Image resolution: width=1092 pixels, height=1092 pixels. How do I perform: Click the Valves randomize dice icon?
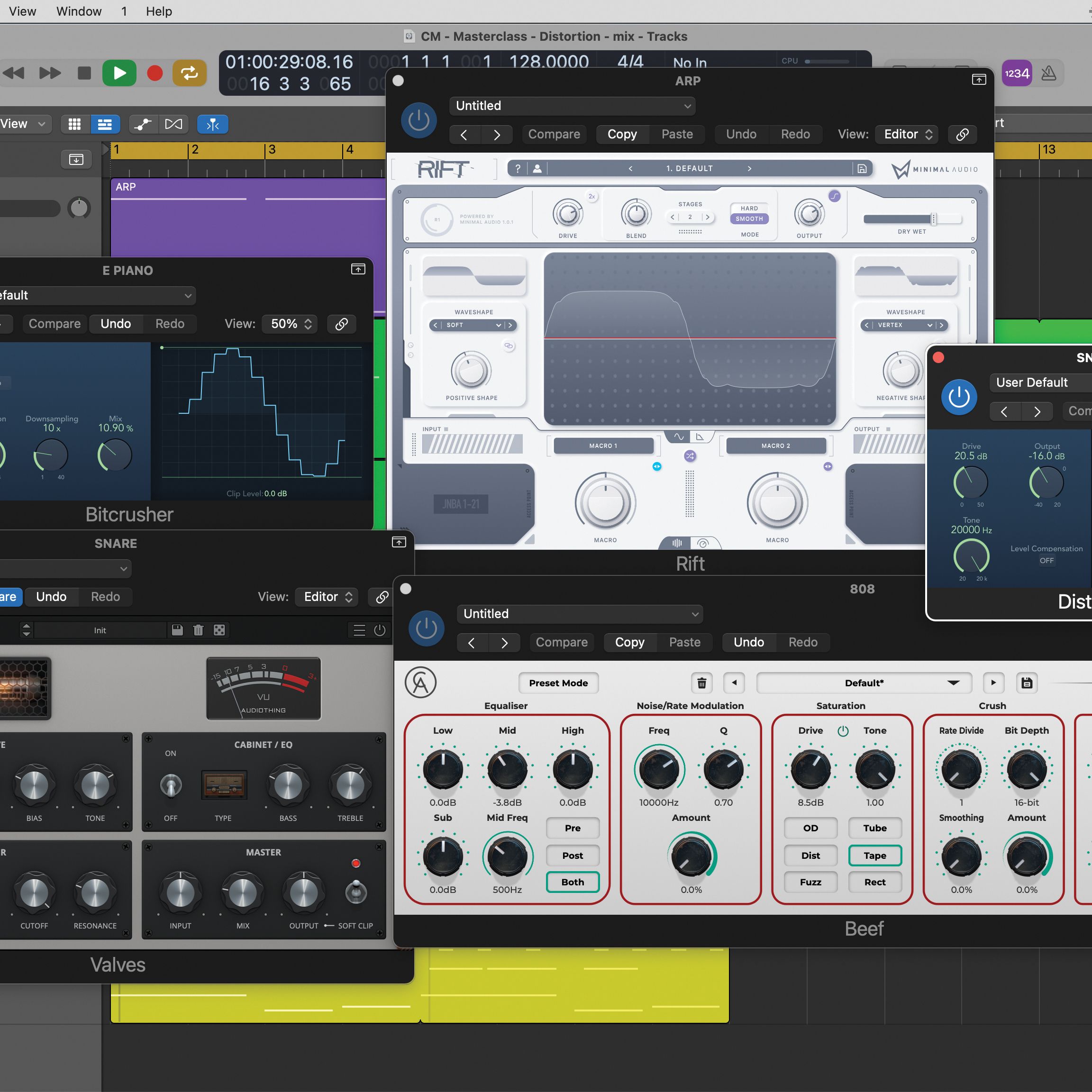[219, 629]
